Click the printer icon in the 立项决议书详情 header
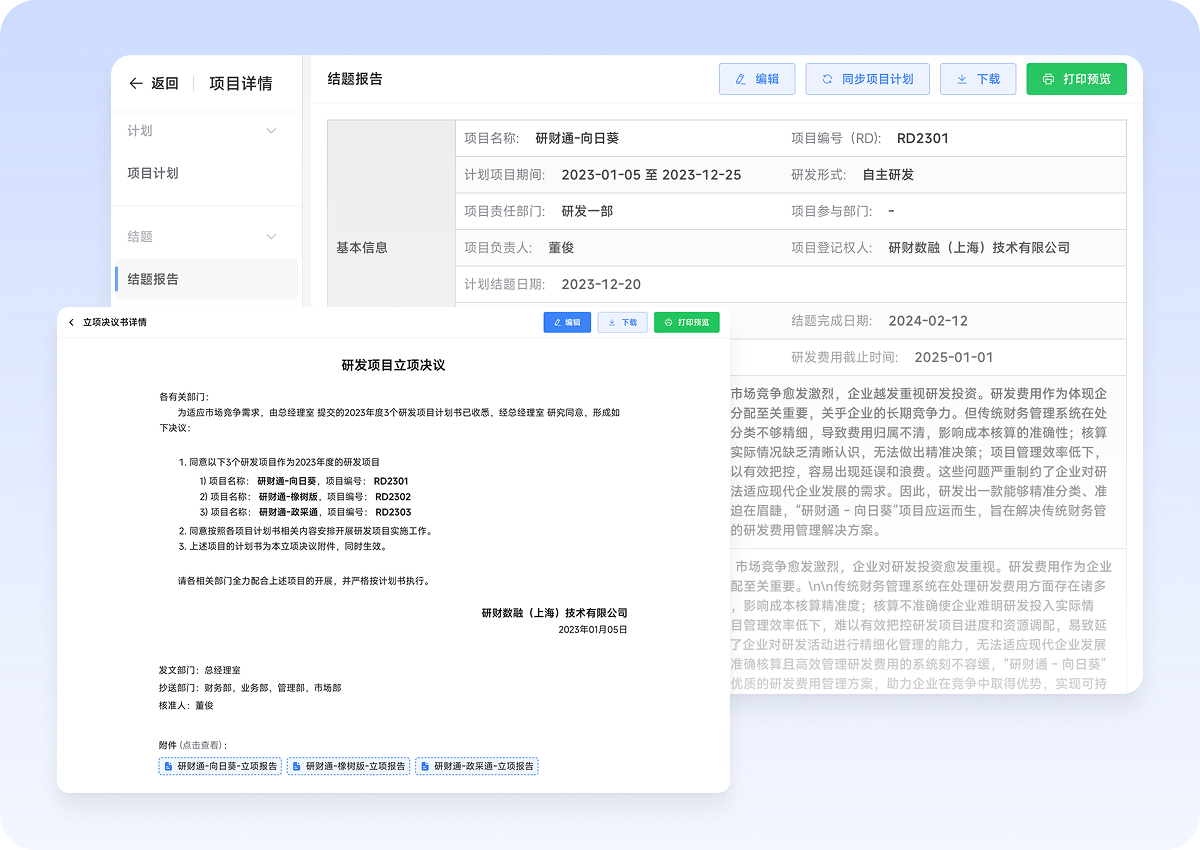 (669, 322)
